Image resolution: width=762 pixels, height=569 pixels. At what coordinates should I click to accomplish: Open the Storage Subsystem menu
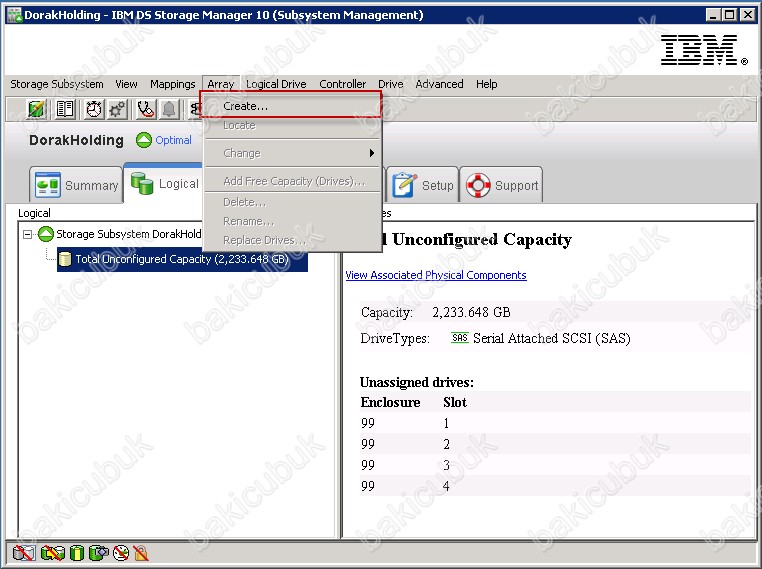click(57, 84)
